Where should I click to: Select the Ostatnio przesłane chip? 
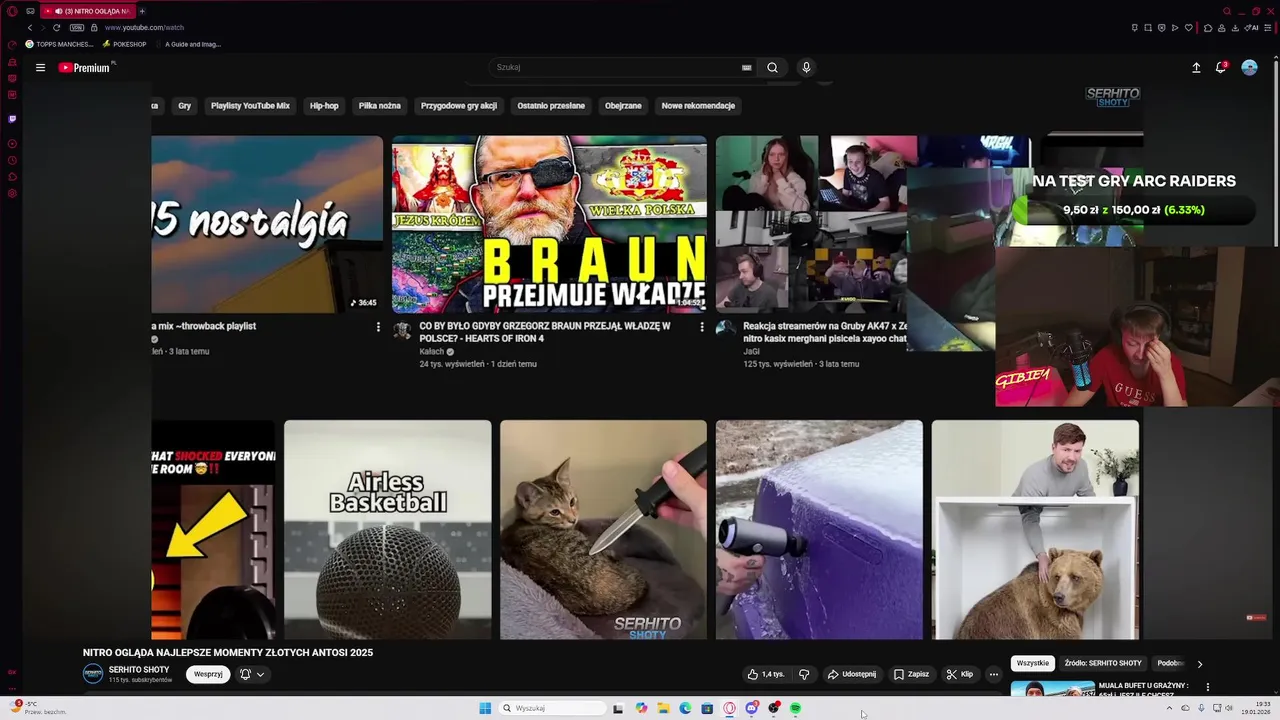(x=551, y=106)
